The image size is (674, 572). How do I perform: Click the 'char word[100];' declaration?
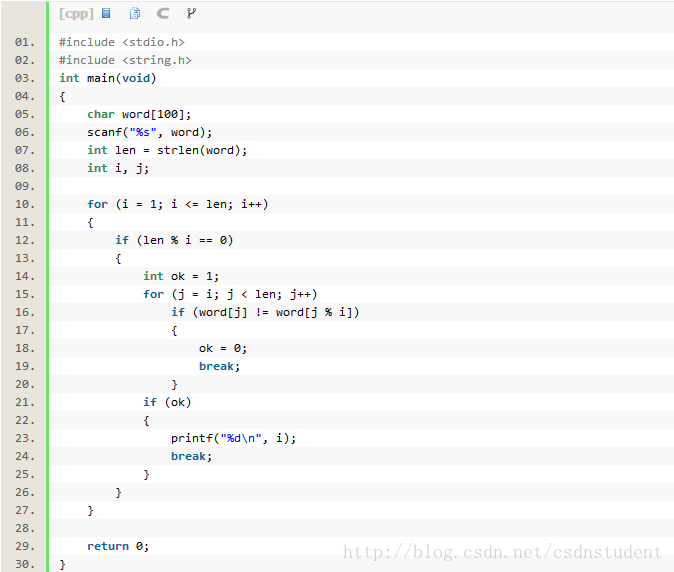139,114
